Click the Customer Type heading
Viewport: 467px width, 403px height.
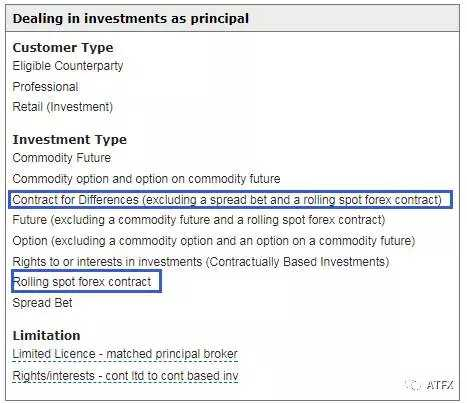pos(63,48)
